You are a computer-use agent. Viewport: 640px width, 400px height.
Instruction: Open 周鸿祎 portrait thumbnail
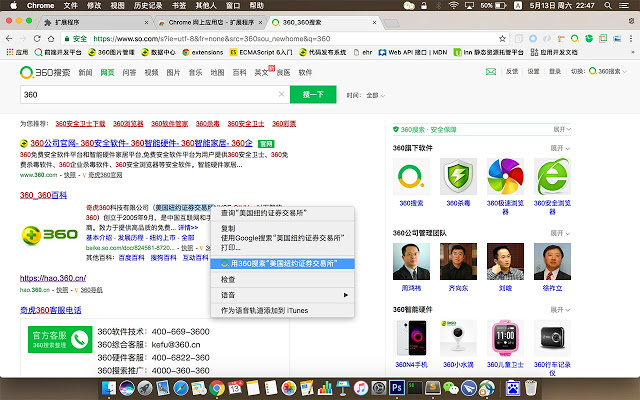(411, 261)
